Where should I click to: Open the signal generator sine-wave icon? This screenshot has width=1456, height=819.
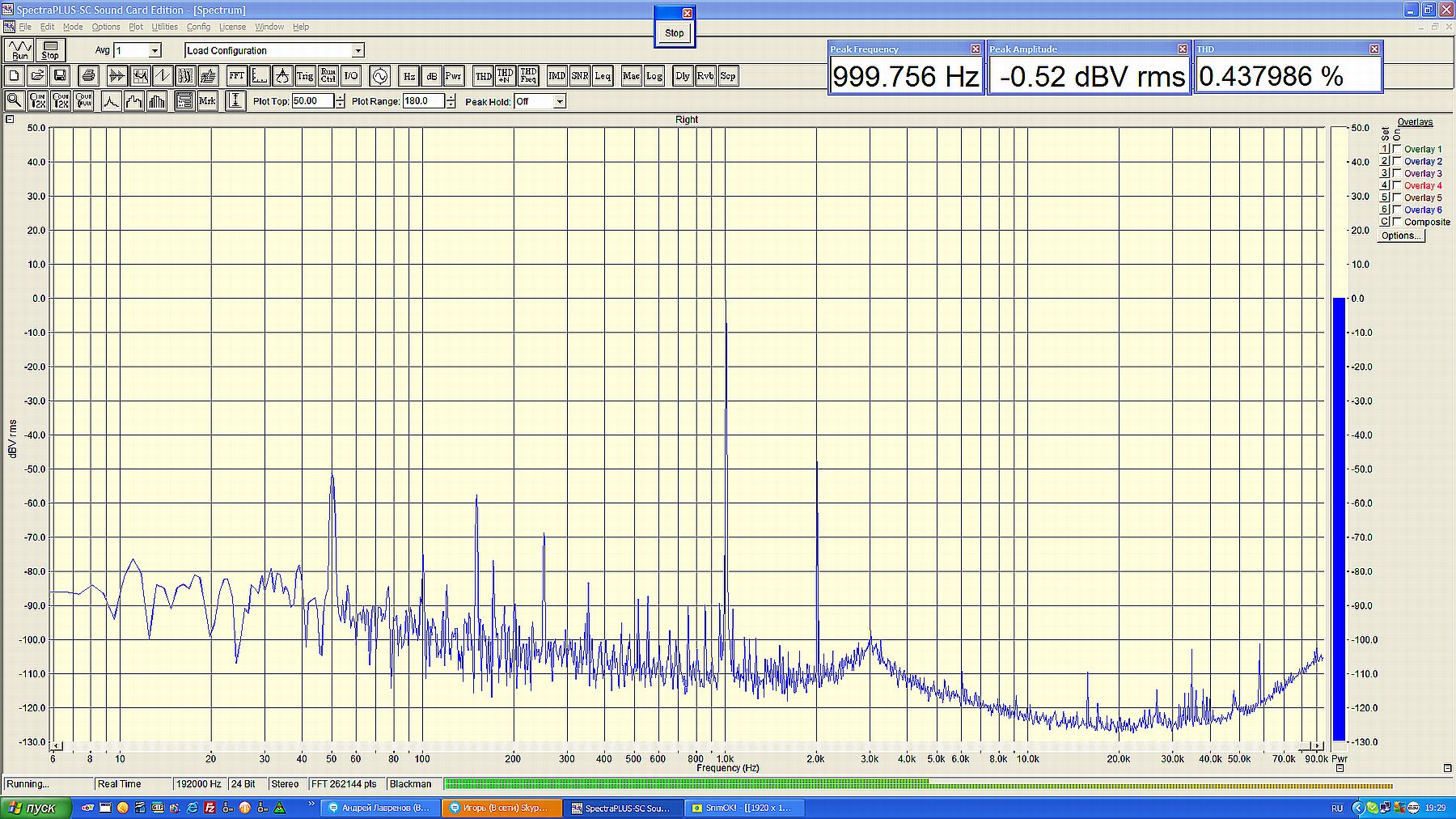point(379,76)
